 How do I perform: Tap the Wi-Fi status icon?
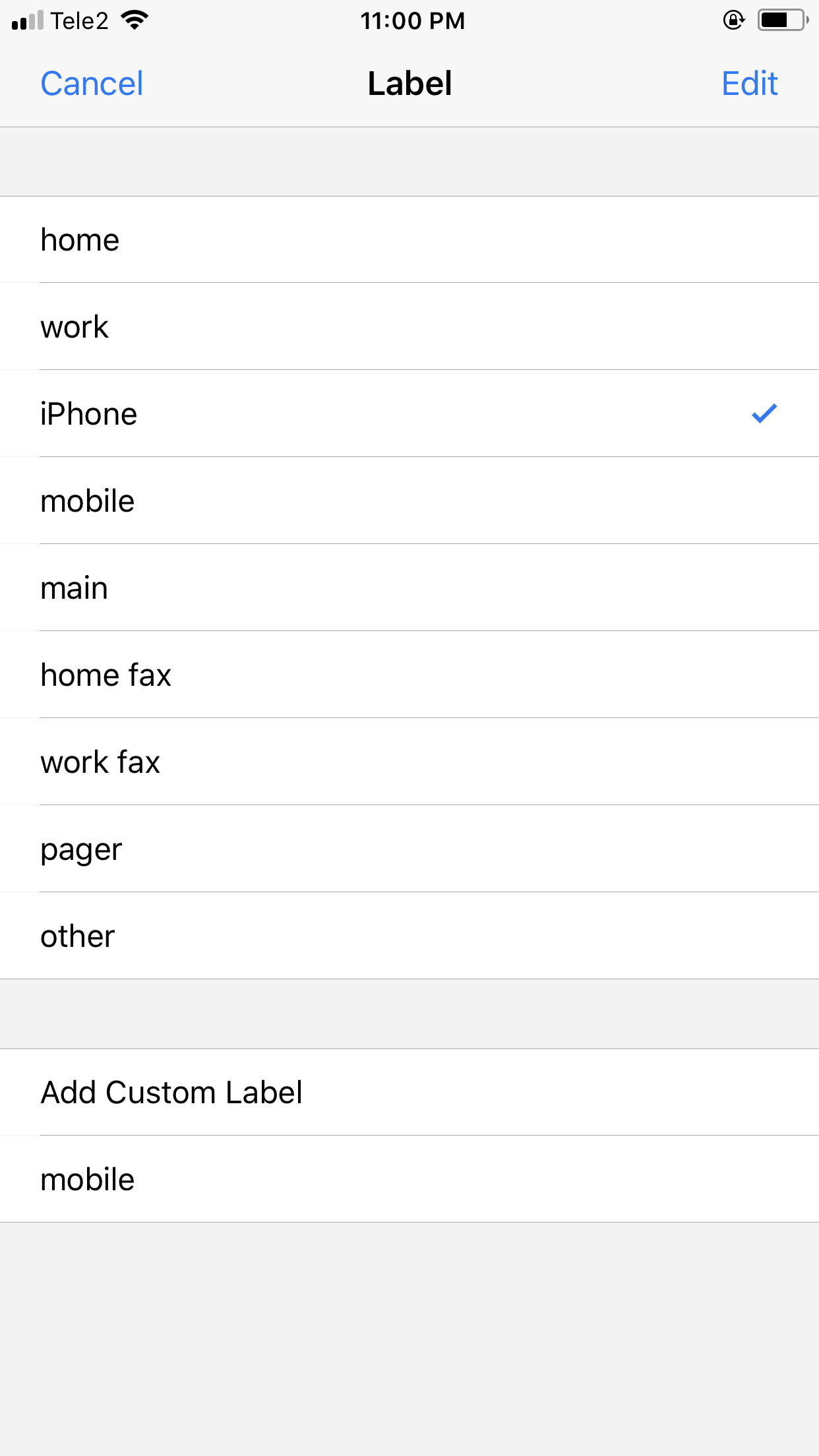point(135,21)
